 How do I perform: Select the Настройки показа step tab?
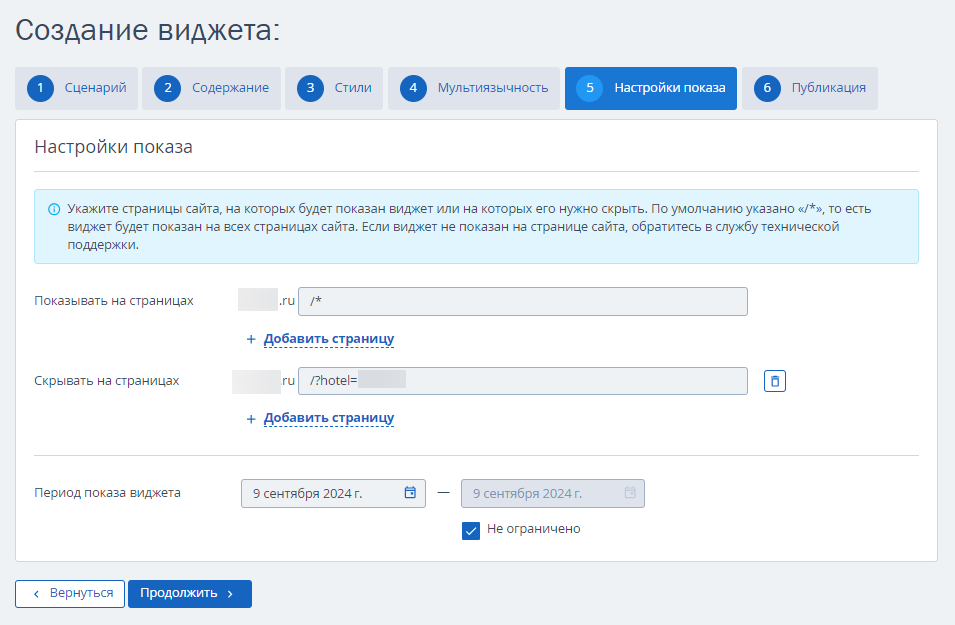tap(650, 88)
